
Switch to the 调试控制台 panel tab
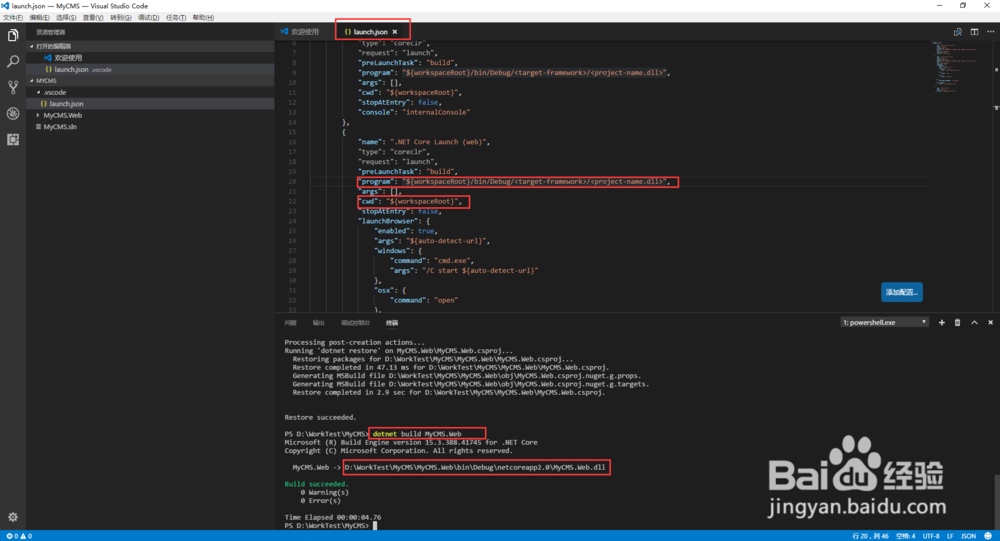[x=355, y=323]
